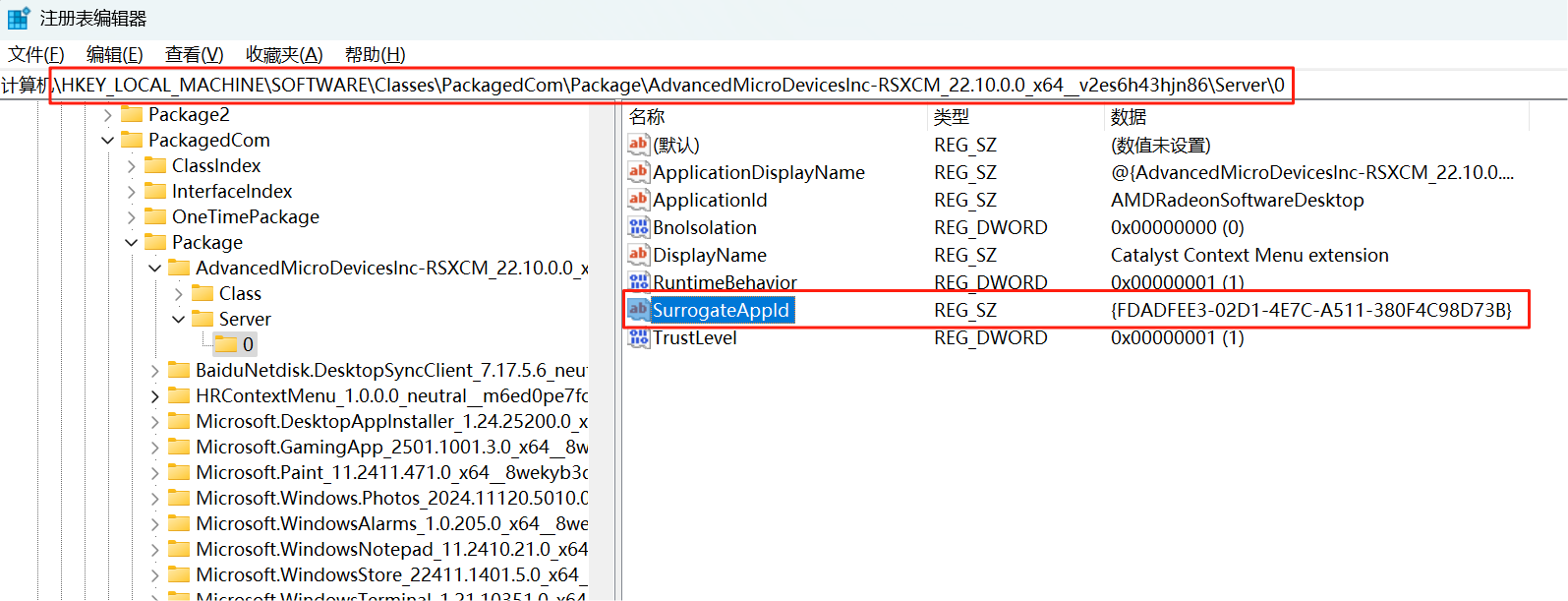The width and height of the screenshot is (1568, 601).
Task: Click the ClassIndex folder icon
Action: (155, 166)
